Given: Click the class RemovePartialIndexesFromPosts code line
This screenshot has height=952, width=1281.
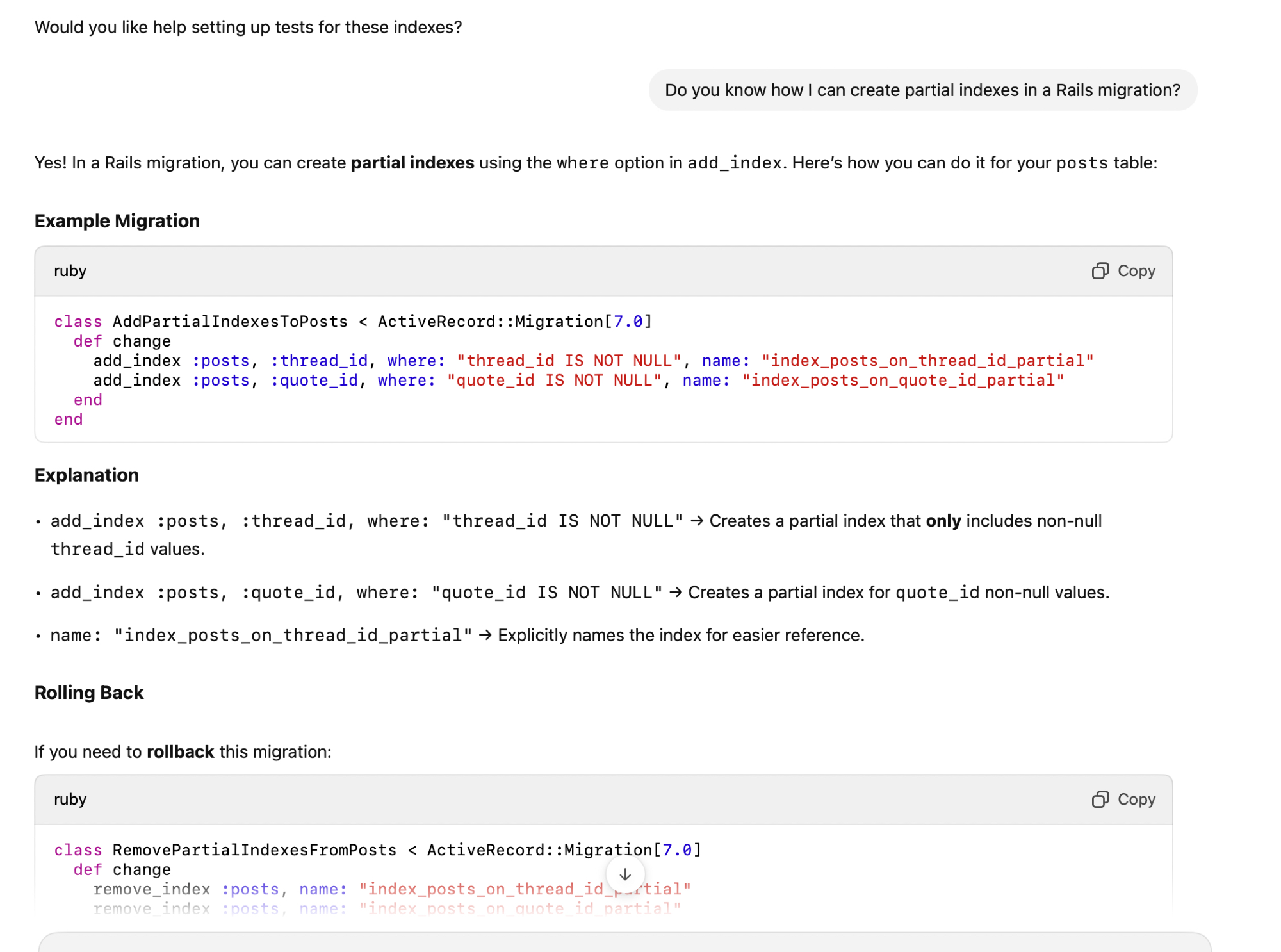Looking at the screenshot, I should [377, 850].
